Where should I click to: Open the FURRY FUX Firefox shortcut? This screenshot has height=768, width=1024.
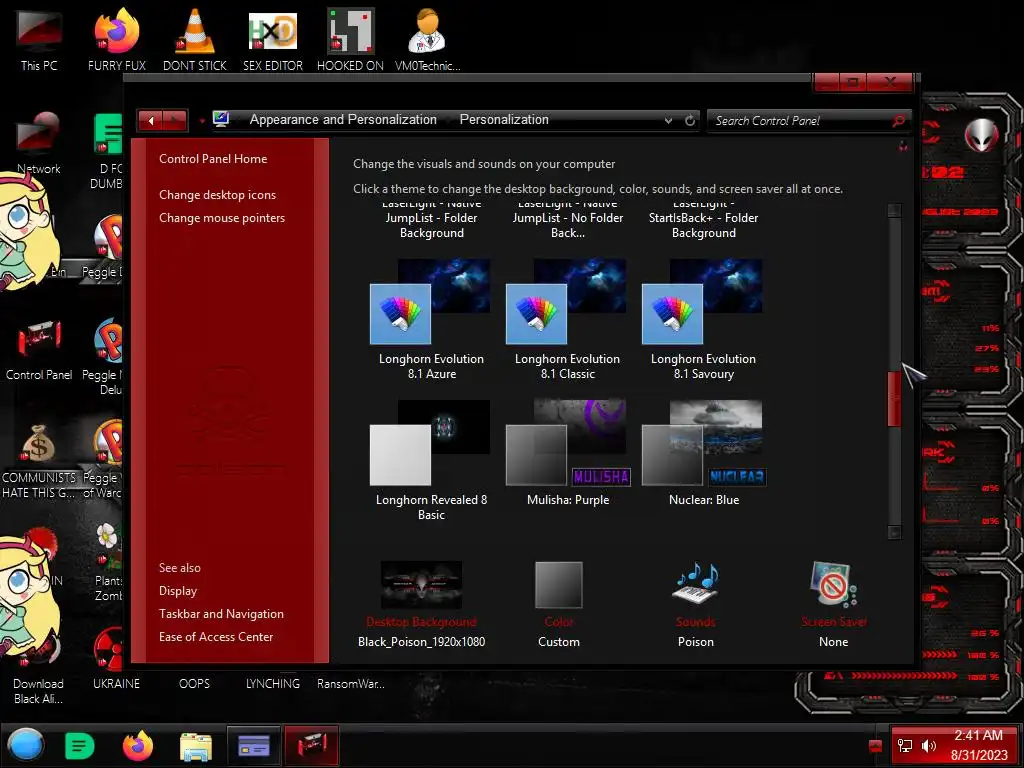116,39
